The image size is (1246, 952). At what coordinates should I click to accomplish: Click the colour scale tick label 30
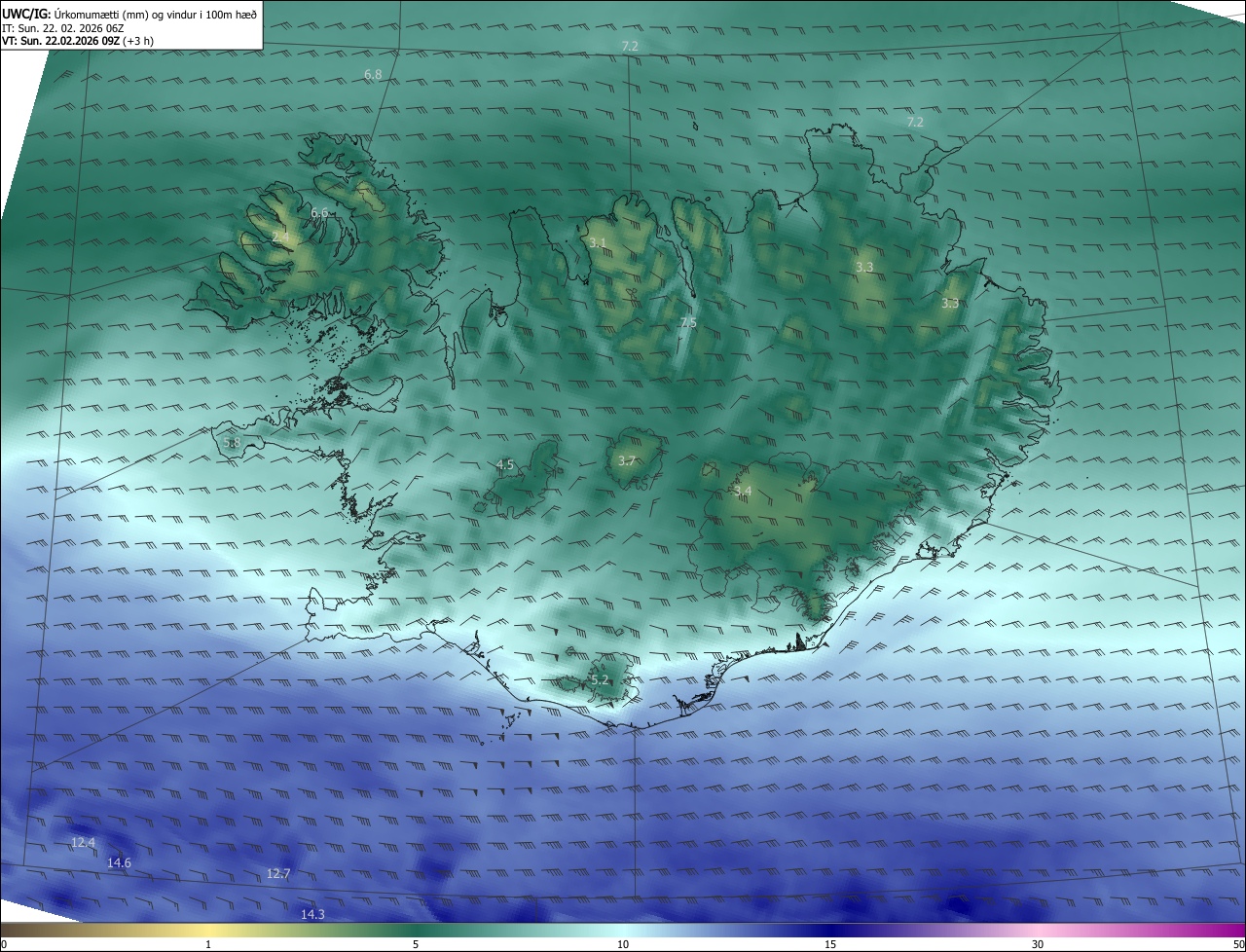[x=1038, y=944]
